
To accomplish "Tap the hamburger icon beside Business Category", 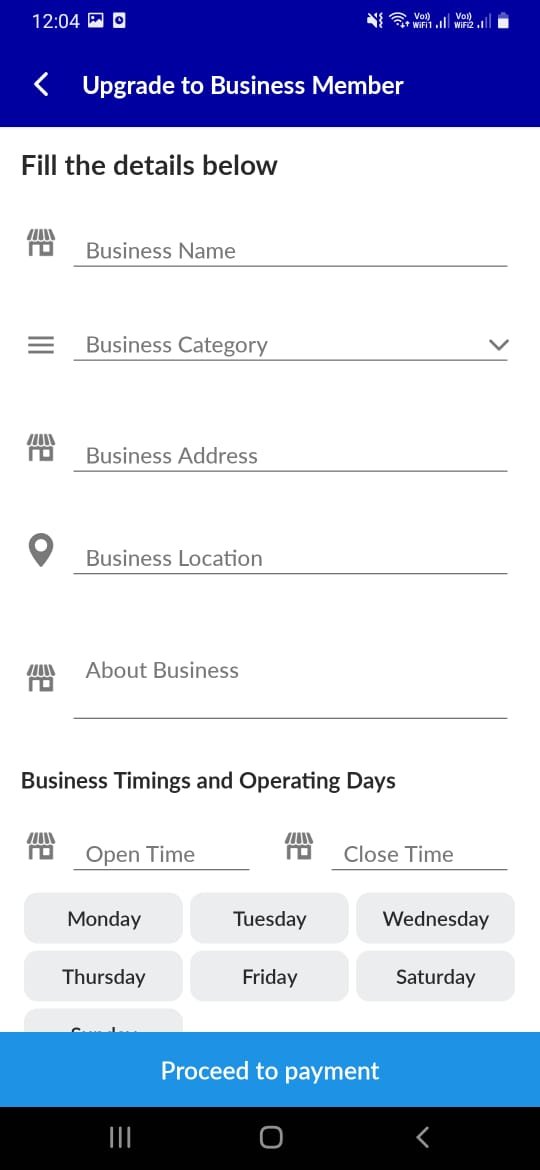I will click(41, 345).
